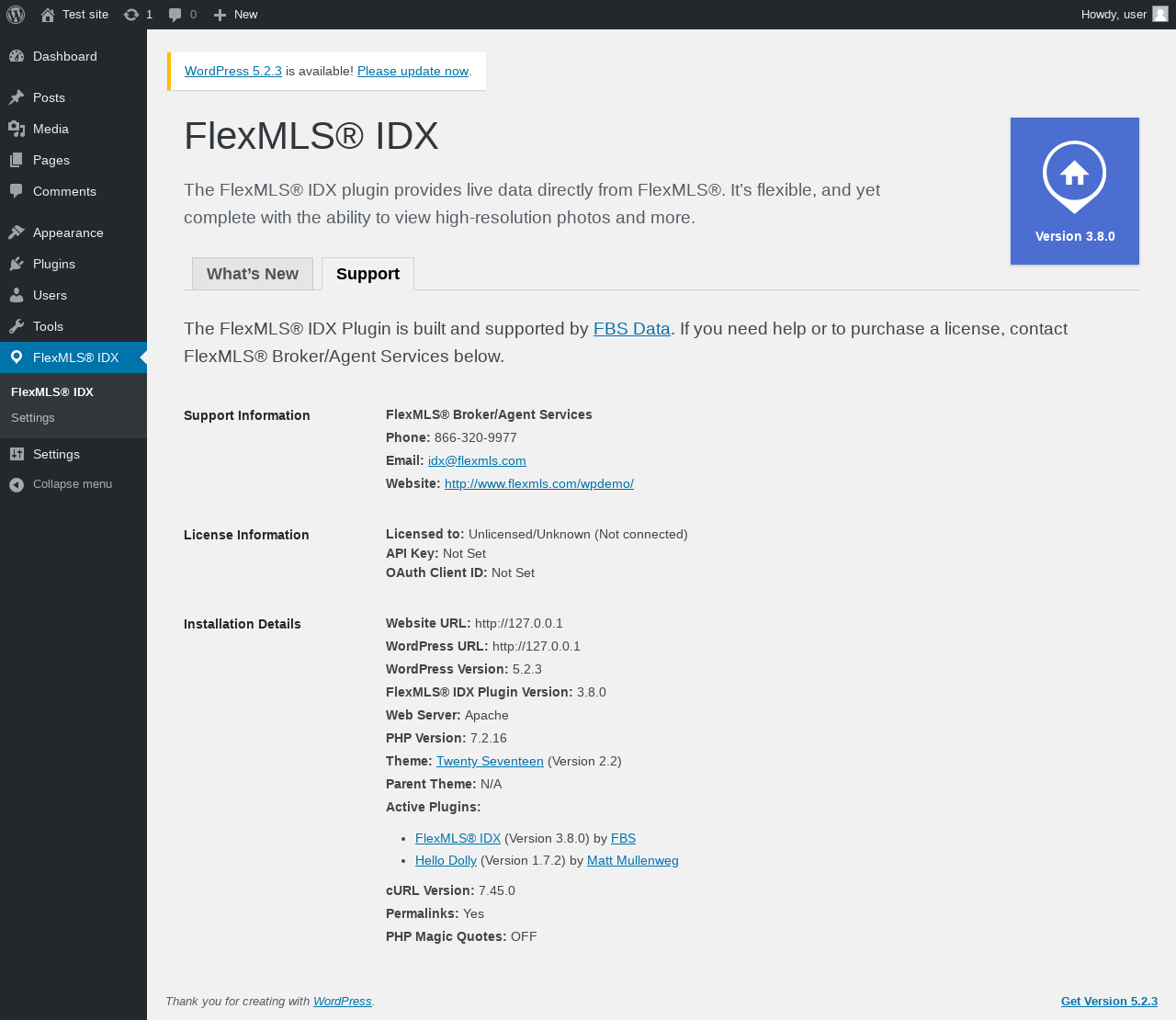Click the cURL Version 7.45.0 entry
This screenshot has height=1020, width=1176.
(450, 890)
